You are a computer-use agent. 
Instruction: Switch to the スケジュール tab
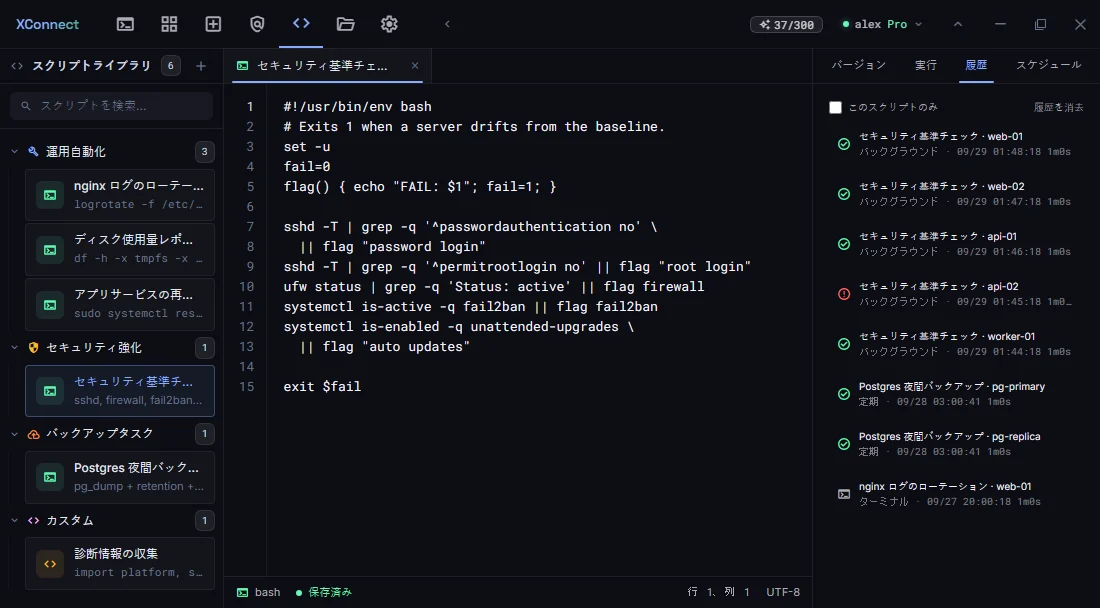(x=1049, y=65)
